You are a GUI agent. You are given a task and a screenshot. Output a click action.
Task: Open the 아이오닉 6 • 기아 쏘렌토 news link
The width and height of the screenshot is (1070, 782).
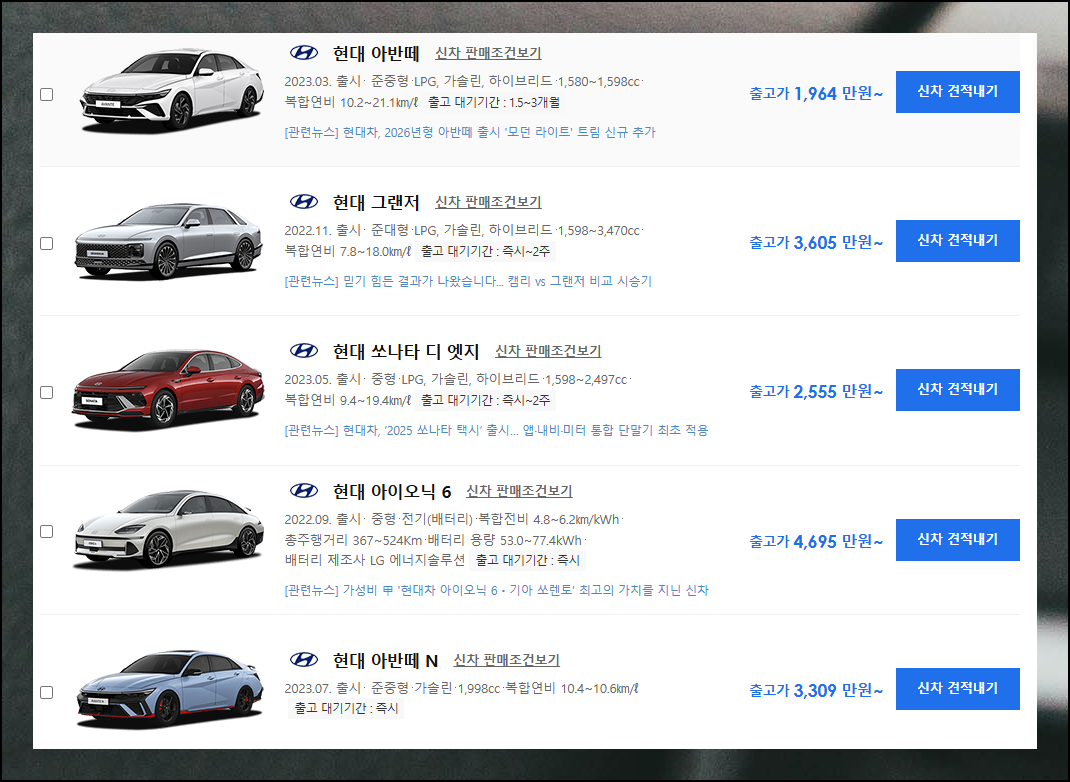[496, 590]
